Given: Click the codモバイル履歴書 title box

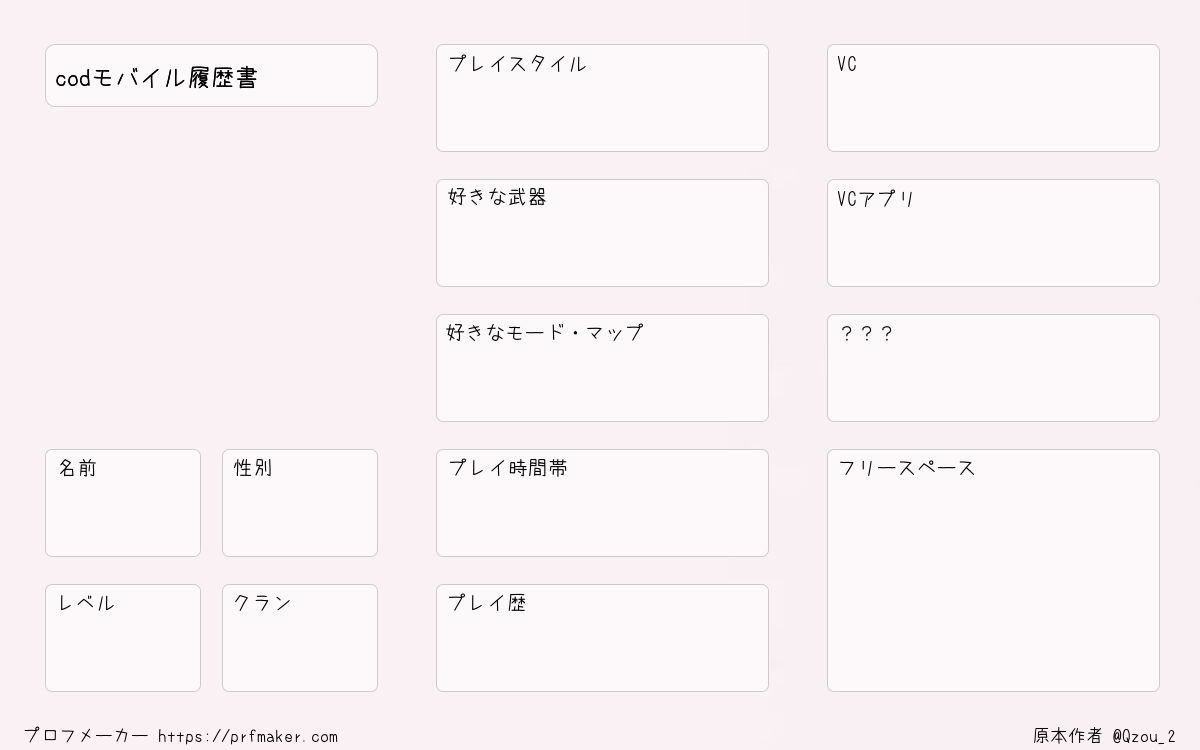Looking at the screenshot, I should pyautogui.click(x=211, y=75).
